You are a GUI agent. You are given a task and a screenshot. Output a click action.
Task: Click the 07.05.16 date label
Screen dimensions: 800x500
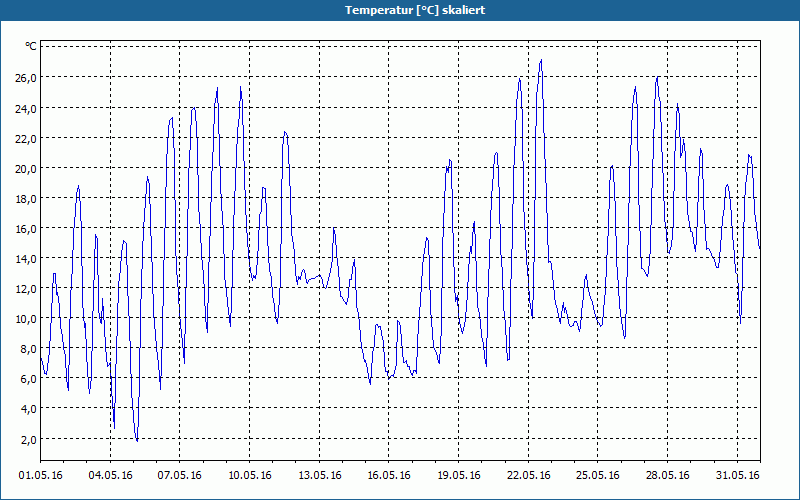[180, 476]
